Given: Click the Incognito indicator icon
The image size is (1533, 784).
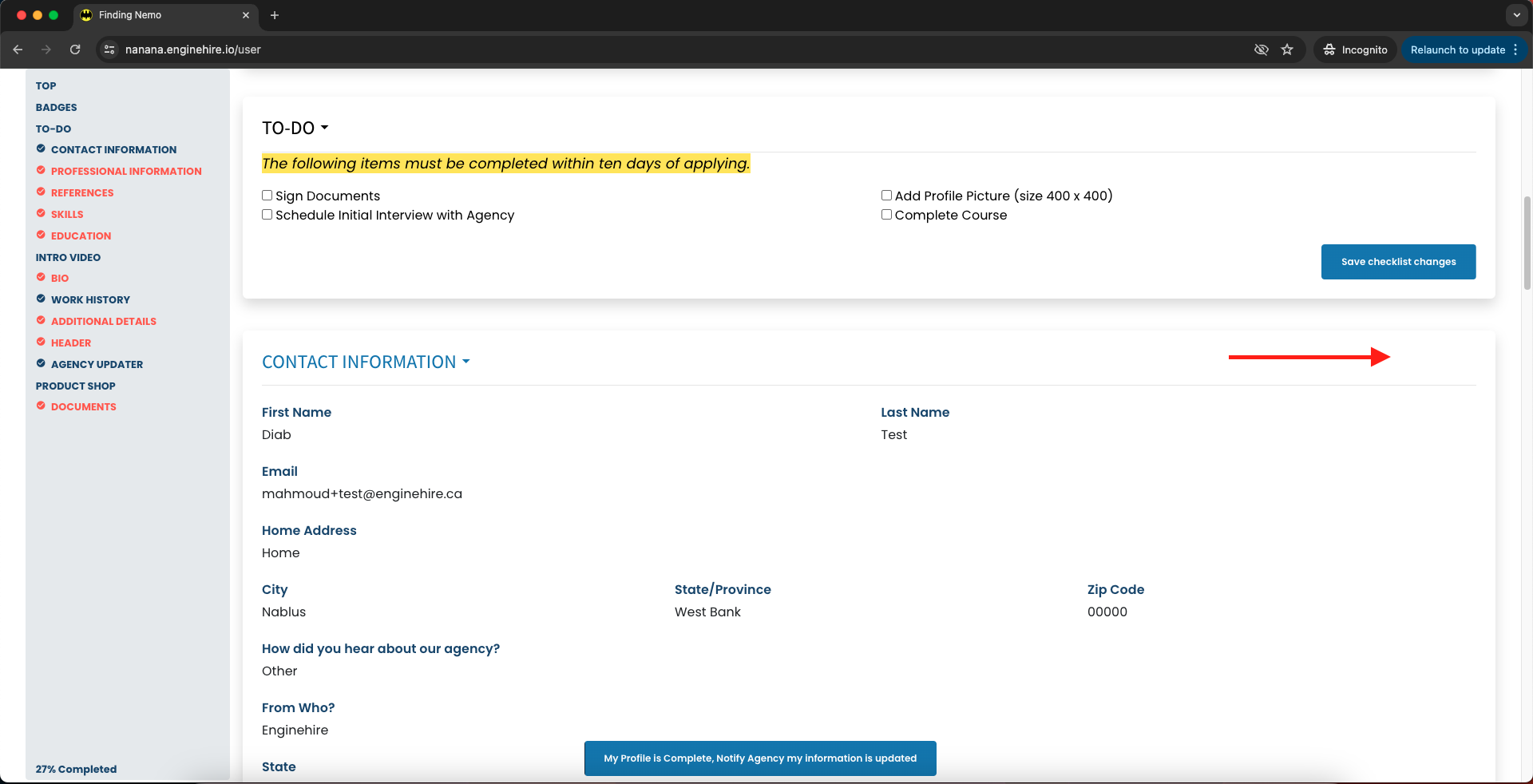Looking at the screenshot, I should click(1329, 49).
